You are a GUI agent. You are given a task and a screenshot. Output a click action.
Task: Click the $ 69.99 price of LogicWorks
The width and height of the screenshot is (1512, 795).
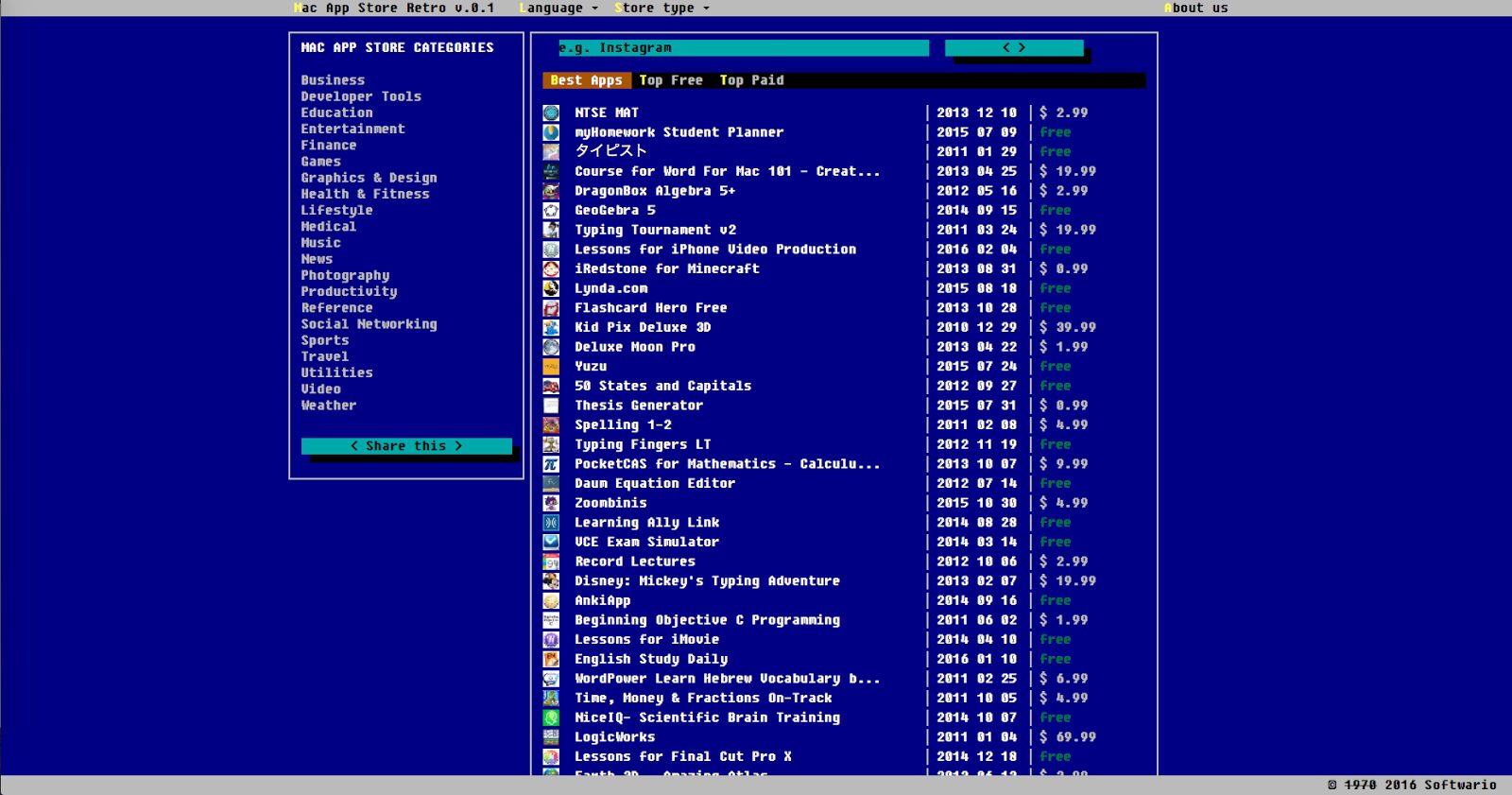1068,737
